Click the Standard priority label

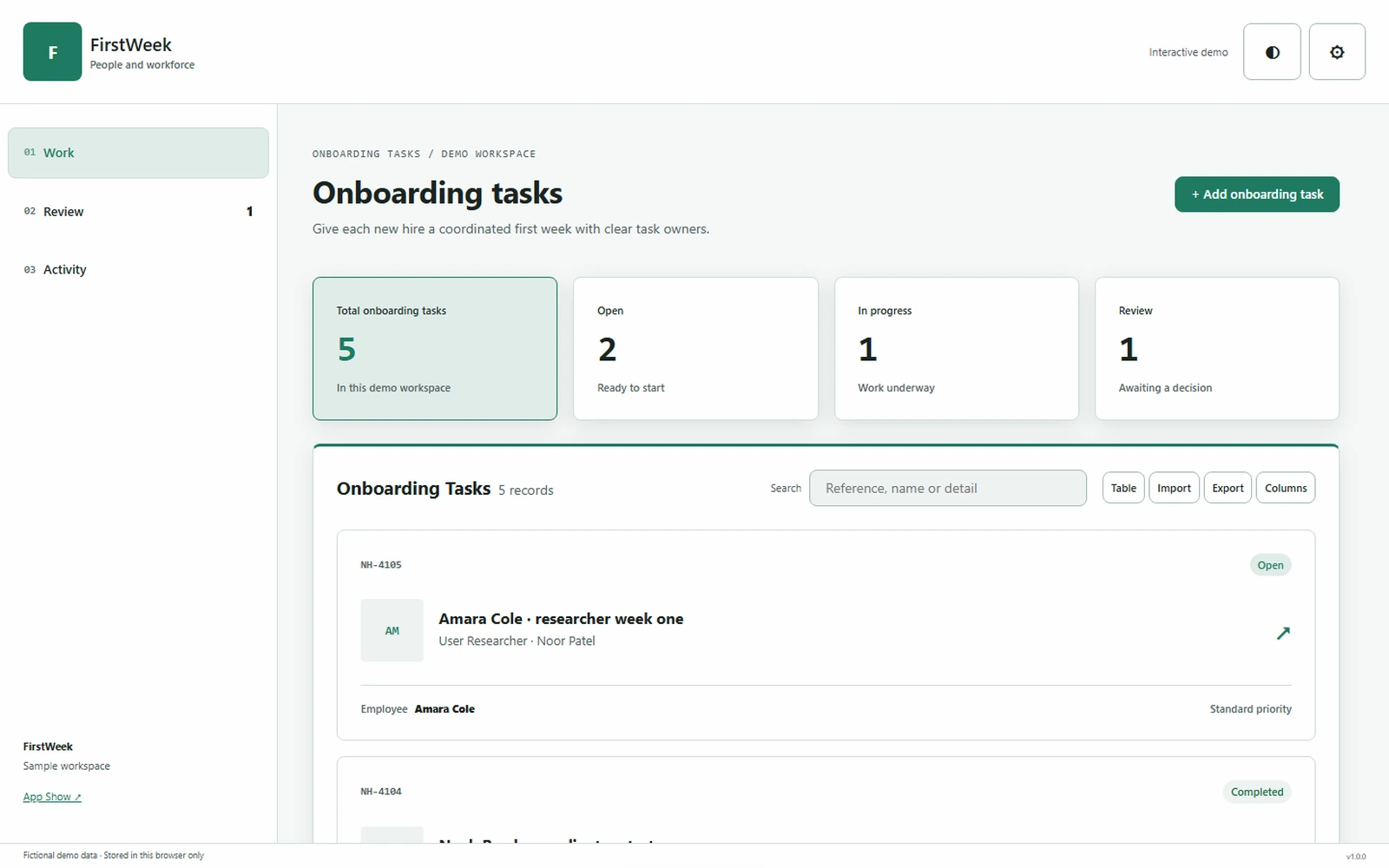pyautogui.click(x=1250, y=709)
